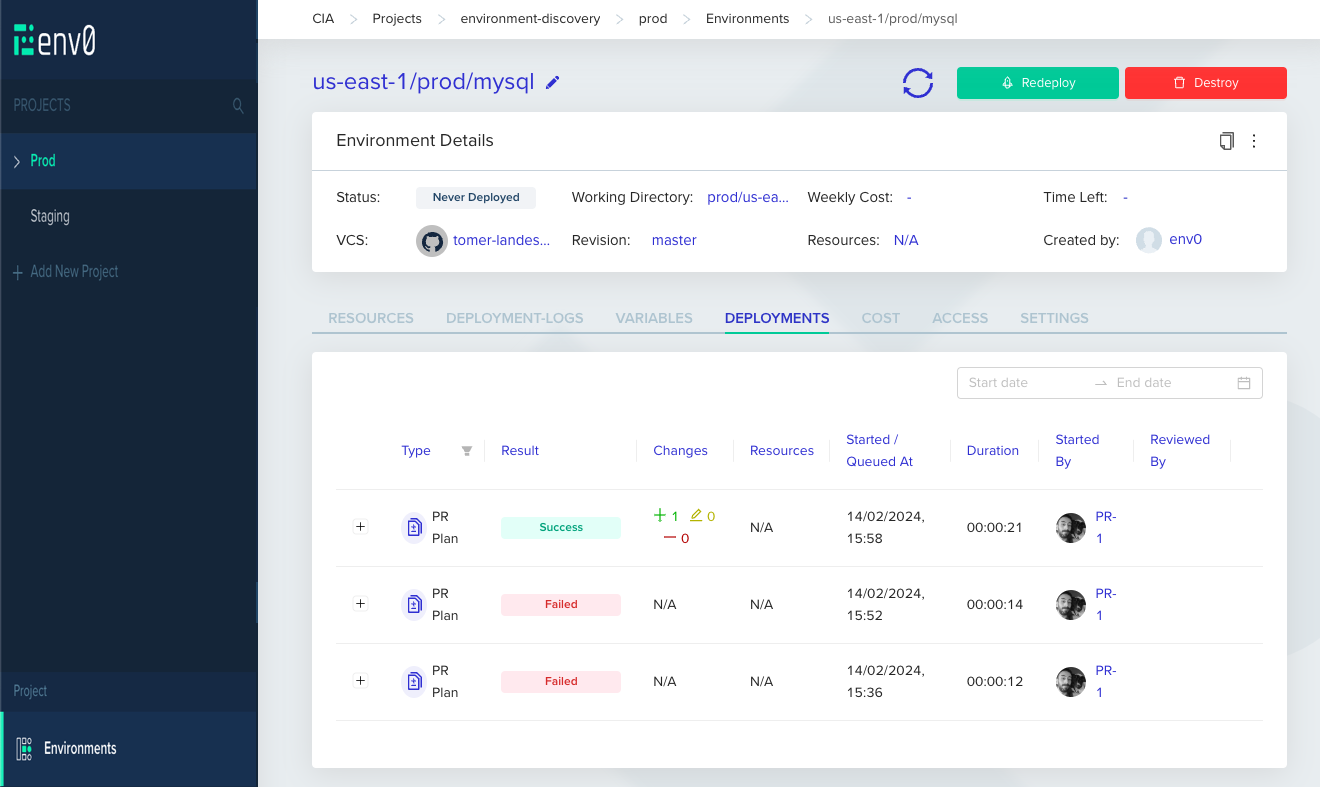Click the Never Deployed status badge
1320x787 pixels.
click(476, 197)
